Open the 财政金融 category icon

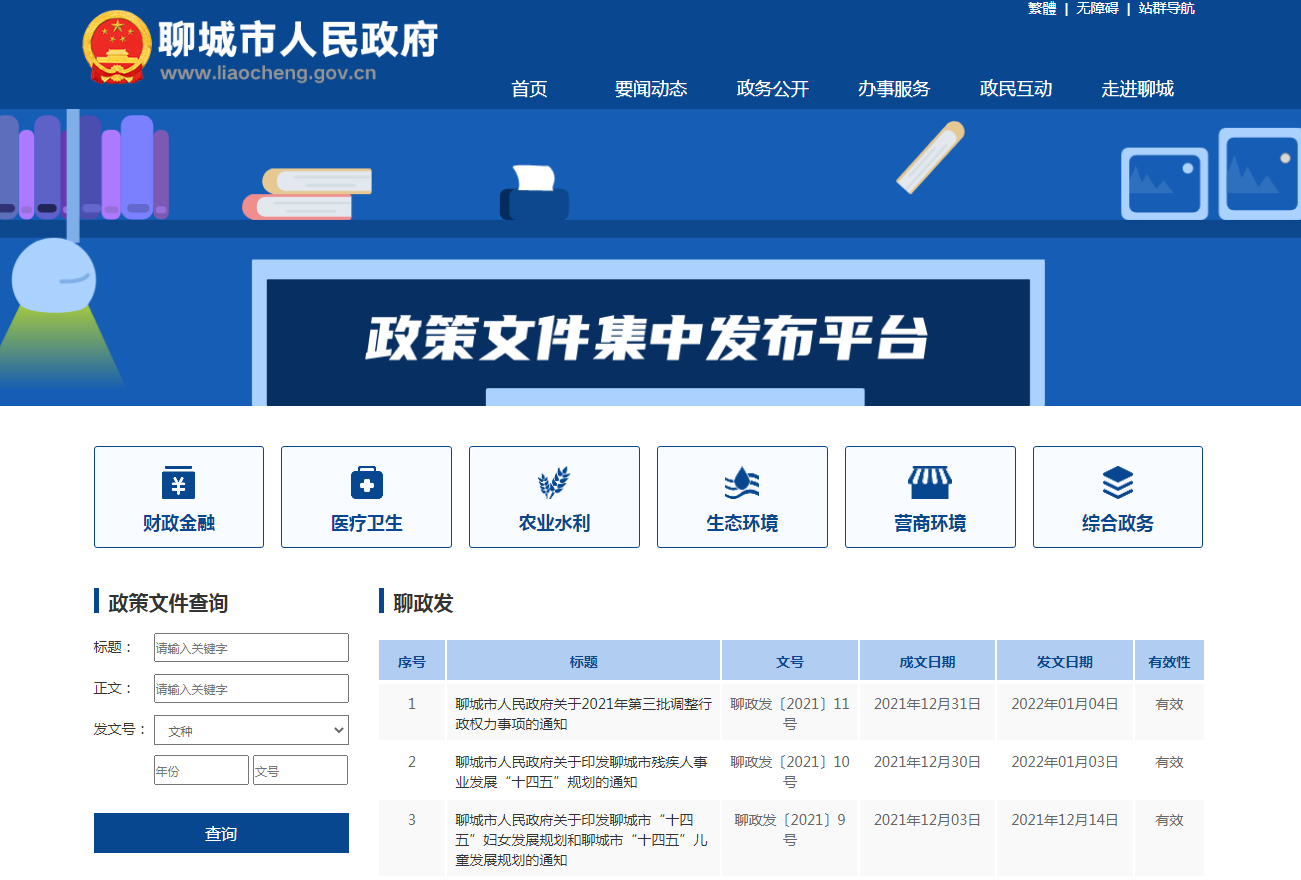178,481
